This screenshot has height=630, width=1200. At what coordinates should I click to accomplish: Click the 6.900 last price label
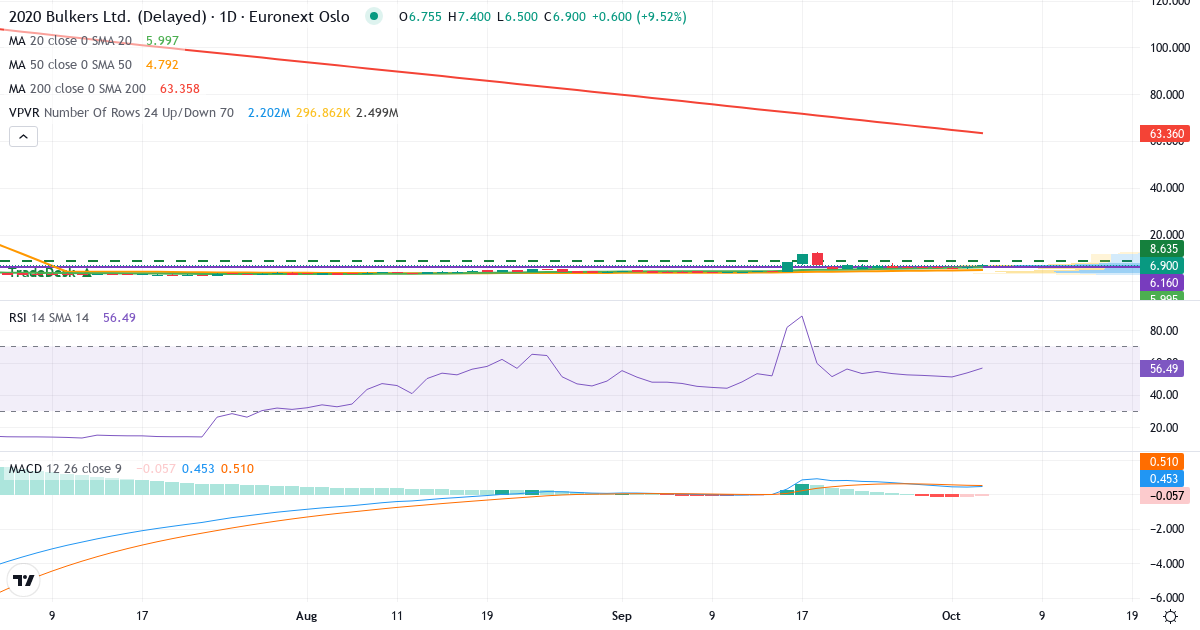pos(1161,266)
